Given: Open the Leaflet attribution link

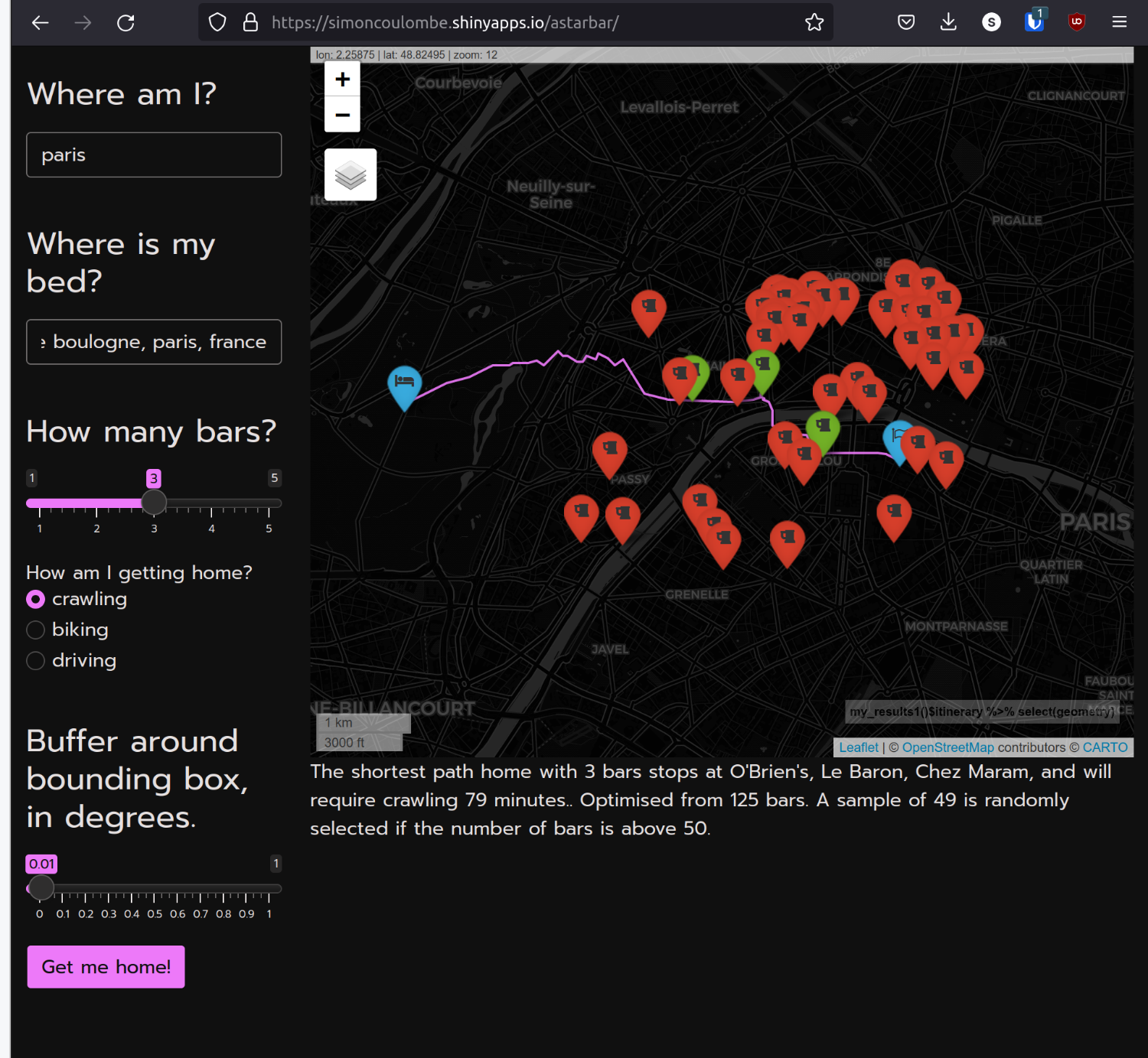Looking at the screenshot, I should pos(859,747).
